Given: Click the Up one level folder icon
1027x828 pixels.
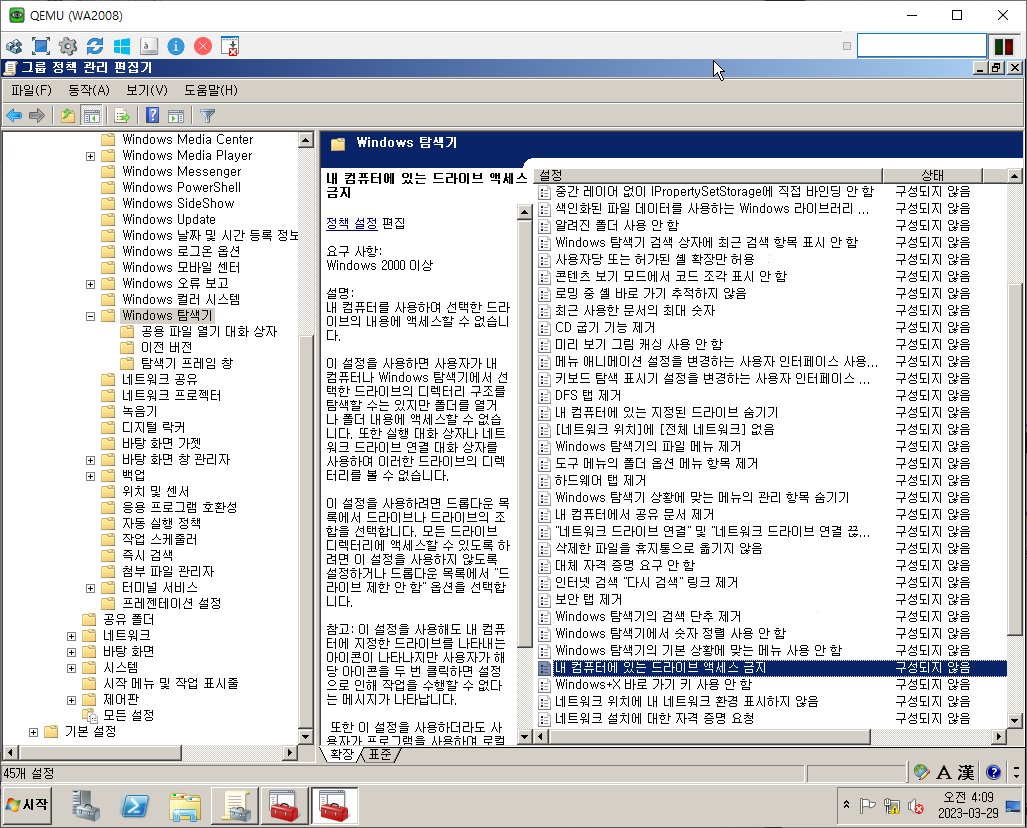Looking at the screenshot, I should (x=67, y=116).
